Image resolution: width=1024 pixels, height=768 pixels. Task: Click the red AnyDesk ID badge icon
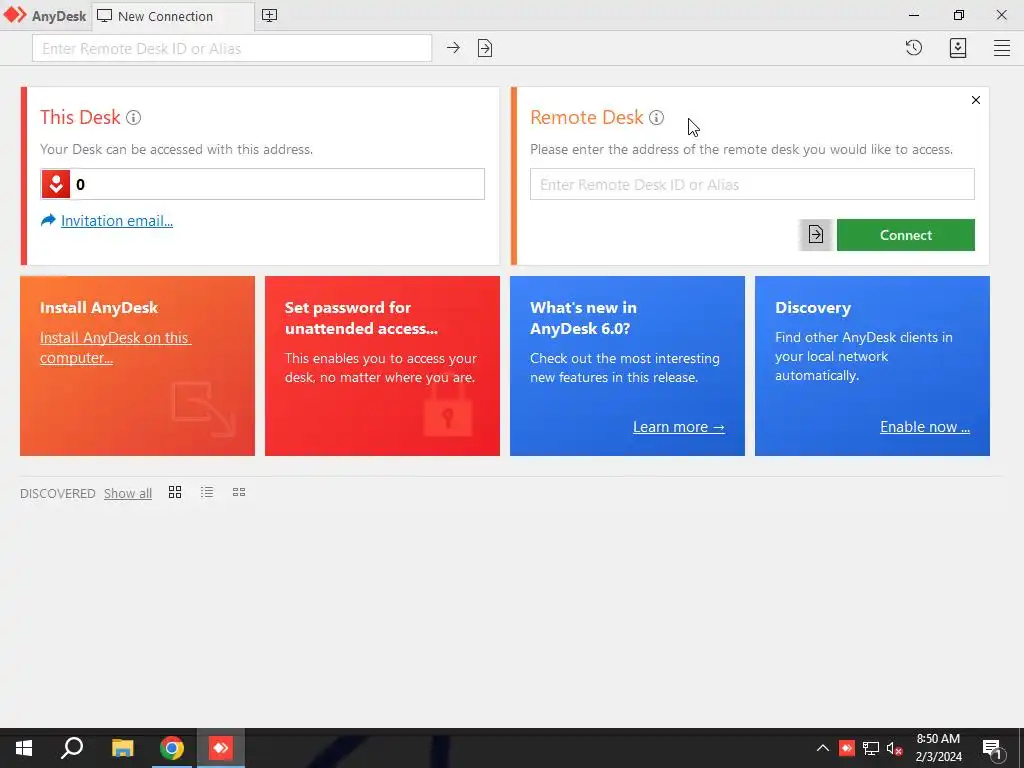click(56, 184)
